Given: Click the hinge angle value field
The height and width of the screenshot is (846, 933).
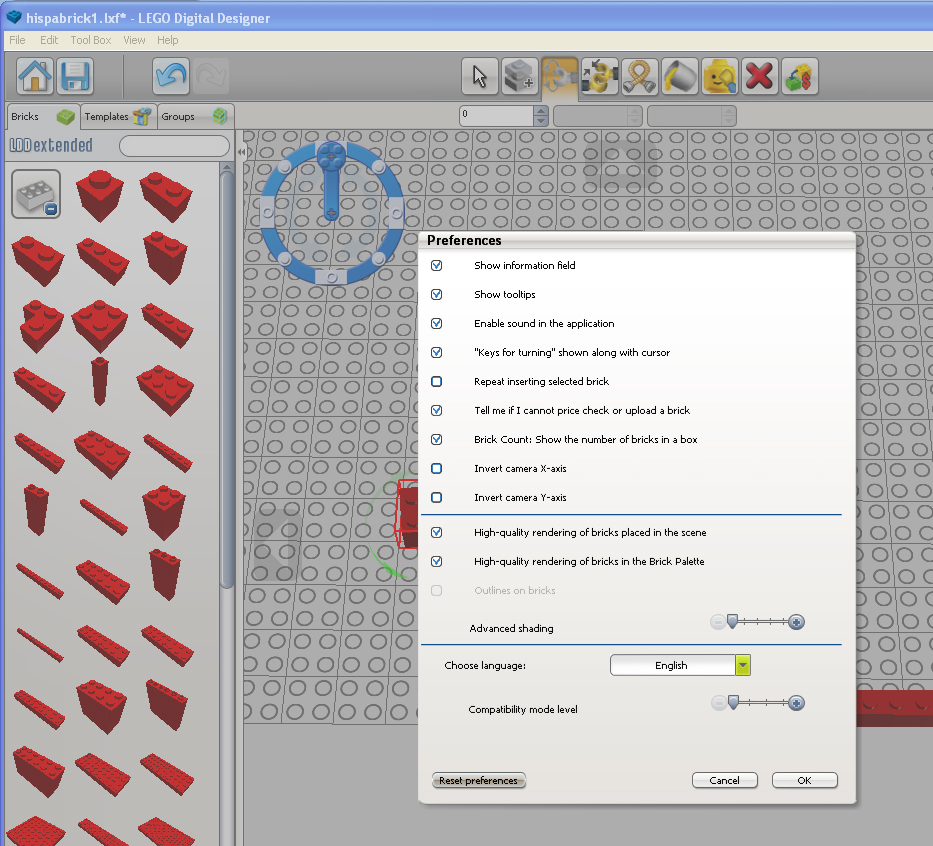Looking at the screenshot, I should [x=497, y=116].
